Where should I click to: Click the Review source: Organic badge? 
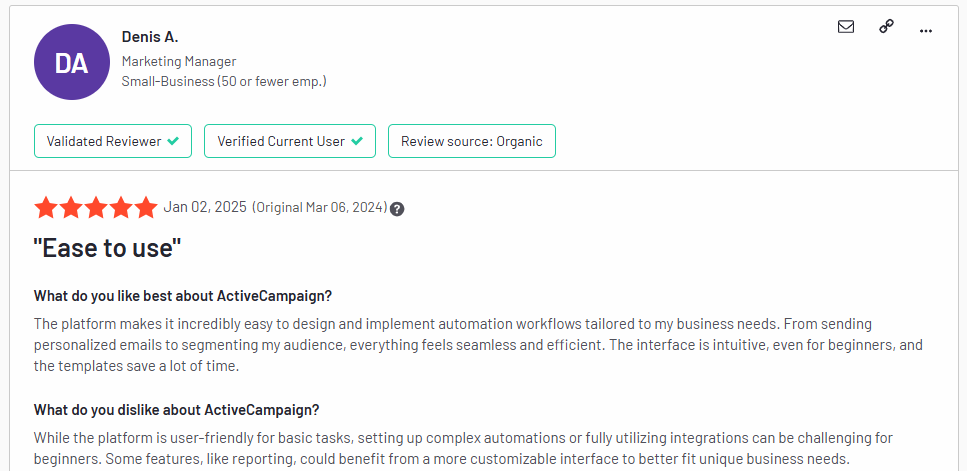point(472,141)
